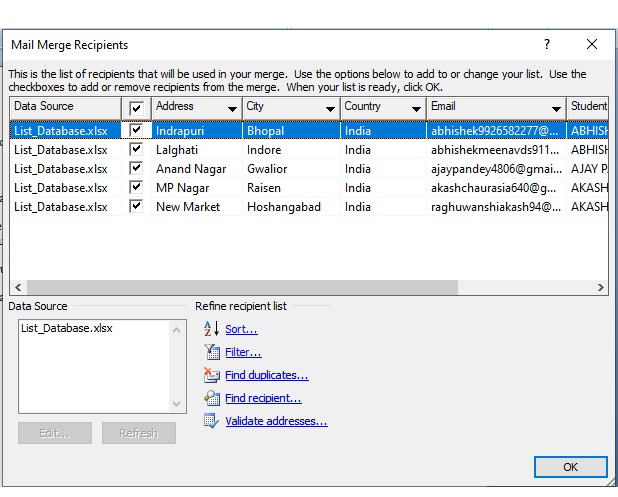Click the raghuwanshiakash94 email cell
This screenshot has width=618, height=497.
(x=497, y=207)
